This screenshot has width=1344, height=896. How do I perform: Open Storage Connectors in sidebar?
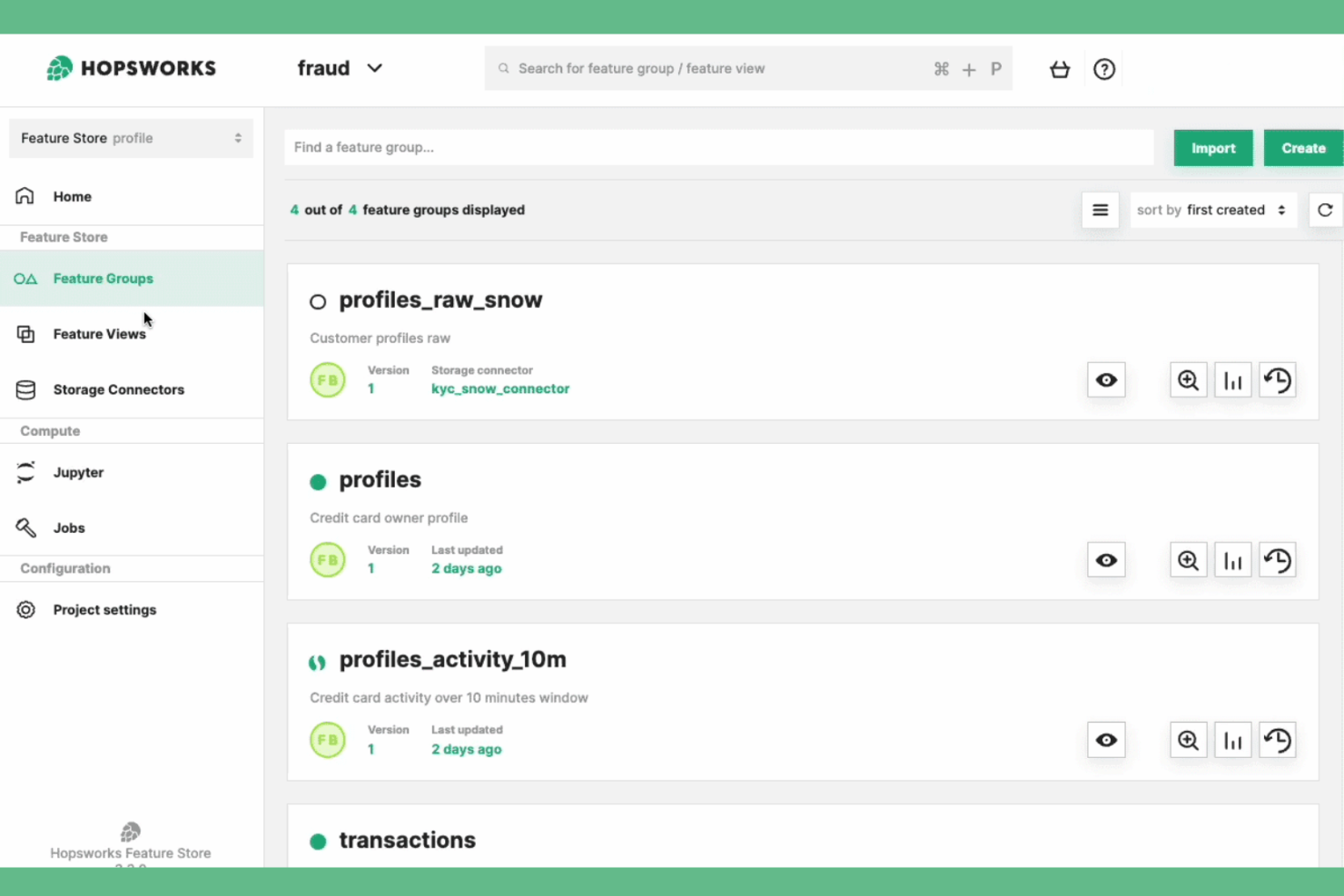132,389
